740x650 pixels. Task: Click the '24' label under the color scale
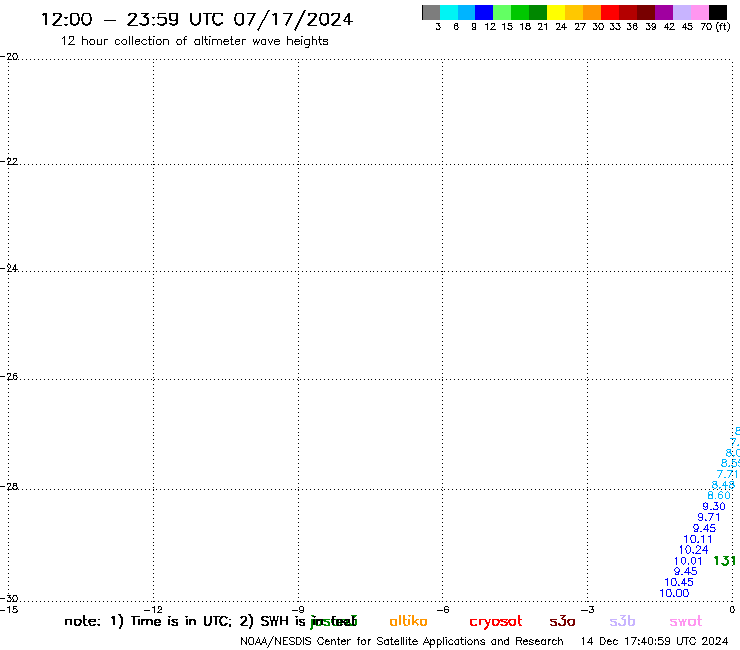coord(561,27)
